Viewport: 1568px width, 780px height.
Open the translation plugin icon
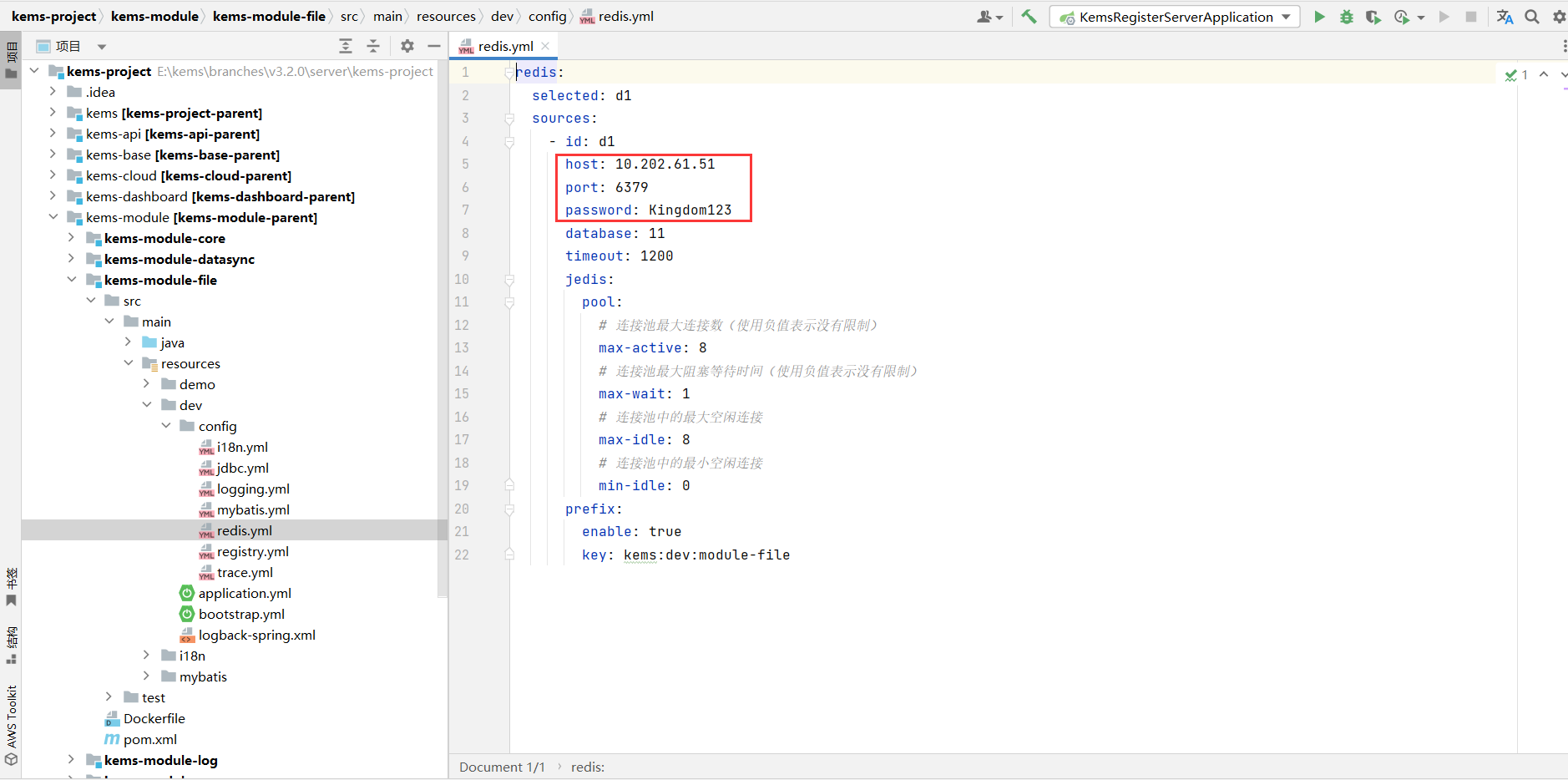[1505, 17]
